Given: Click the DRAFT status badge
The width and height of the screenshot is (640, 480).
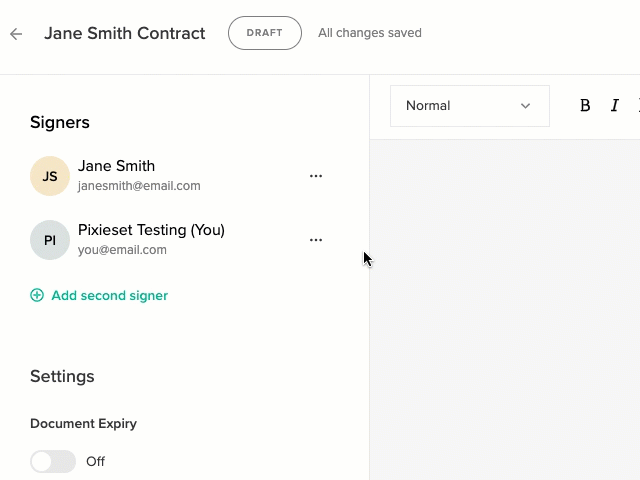Looking at the screenshot, I should point(265,33).
